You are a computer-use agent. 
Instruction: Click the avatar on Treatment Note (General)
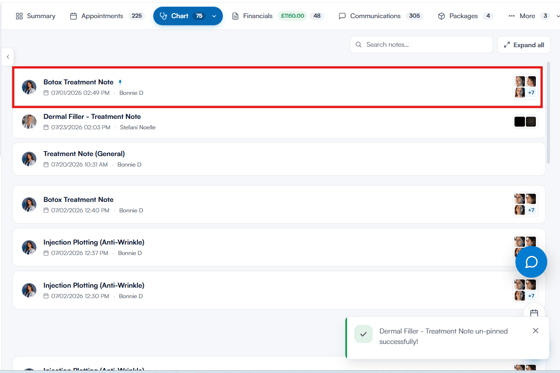(x=29, y=159)
